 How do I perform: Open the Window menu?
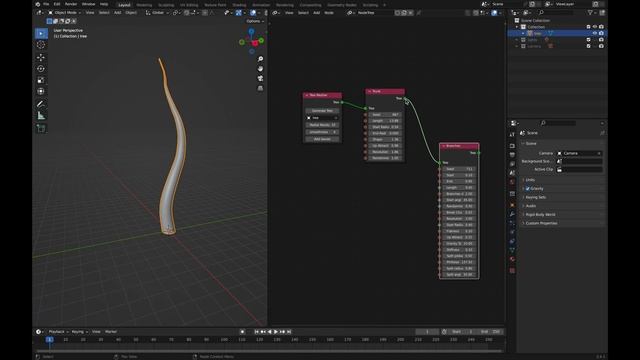coord(88,4)
